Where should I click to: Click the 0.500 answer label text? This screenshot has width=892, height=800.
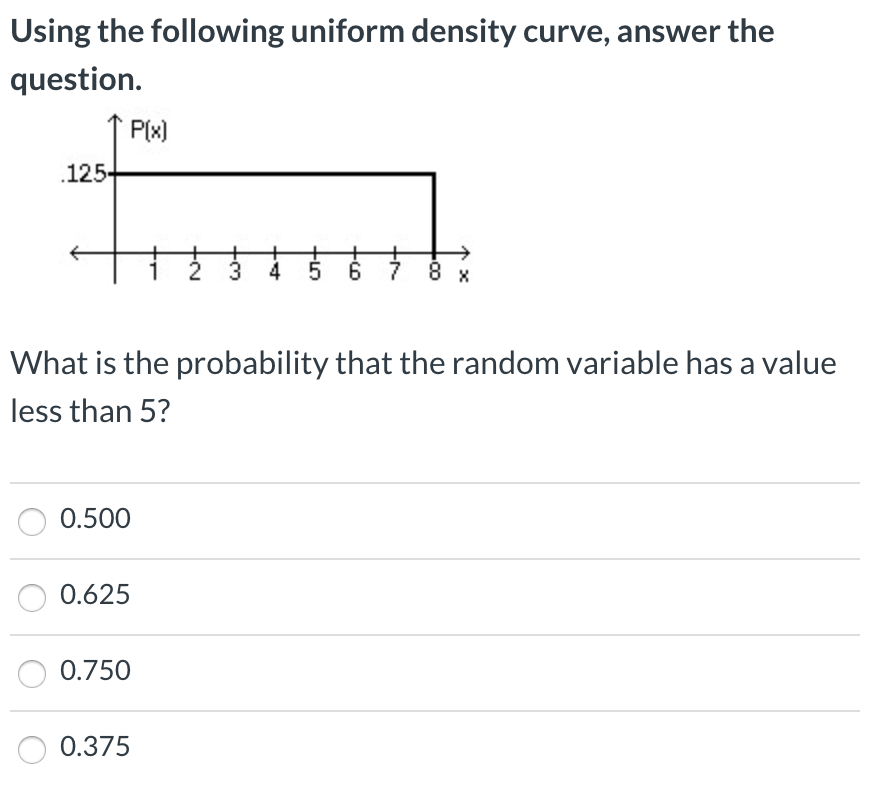[x=95, y=519]
